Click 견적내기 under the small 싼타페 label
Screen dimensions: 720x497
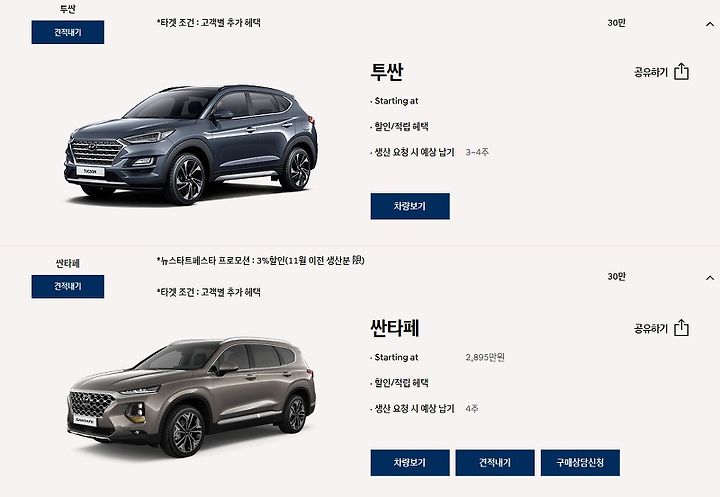coord(68,286)
